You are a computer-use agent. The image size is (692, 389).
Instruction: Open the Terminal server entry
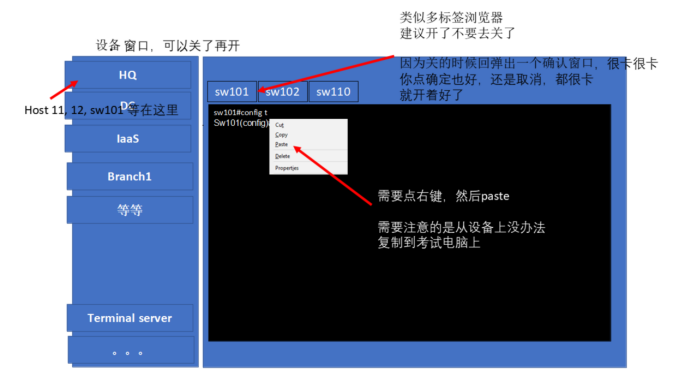click(x=130, y=318)
